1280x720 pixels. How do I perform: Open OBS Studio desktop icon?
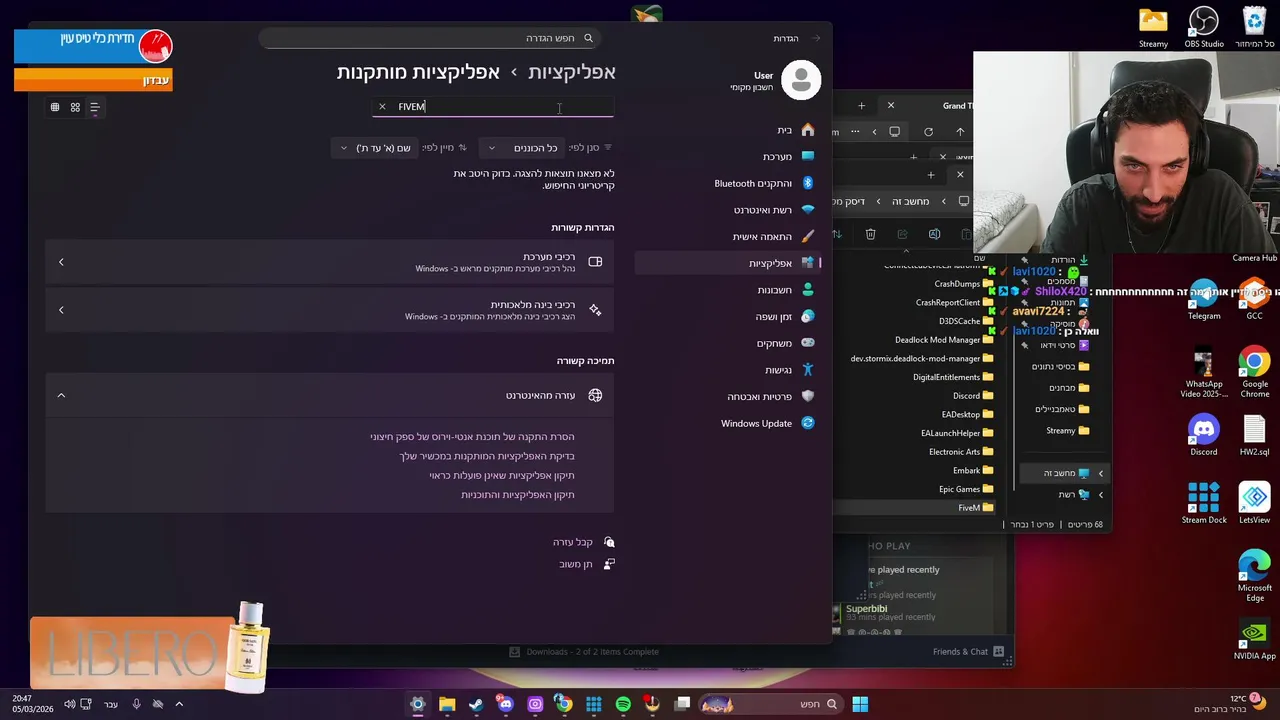point(1204,28)
